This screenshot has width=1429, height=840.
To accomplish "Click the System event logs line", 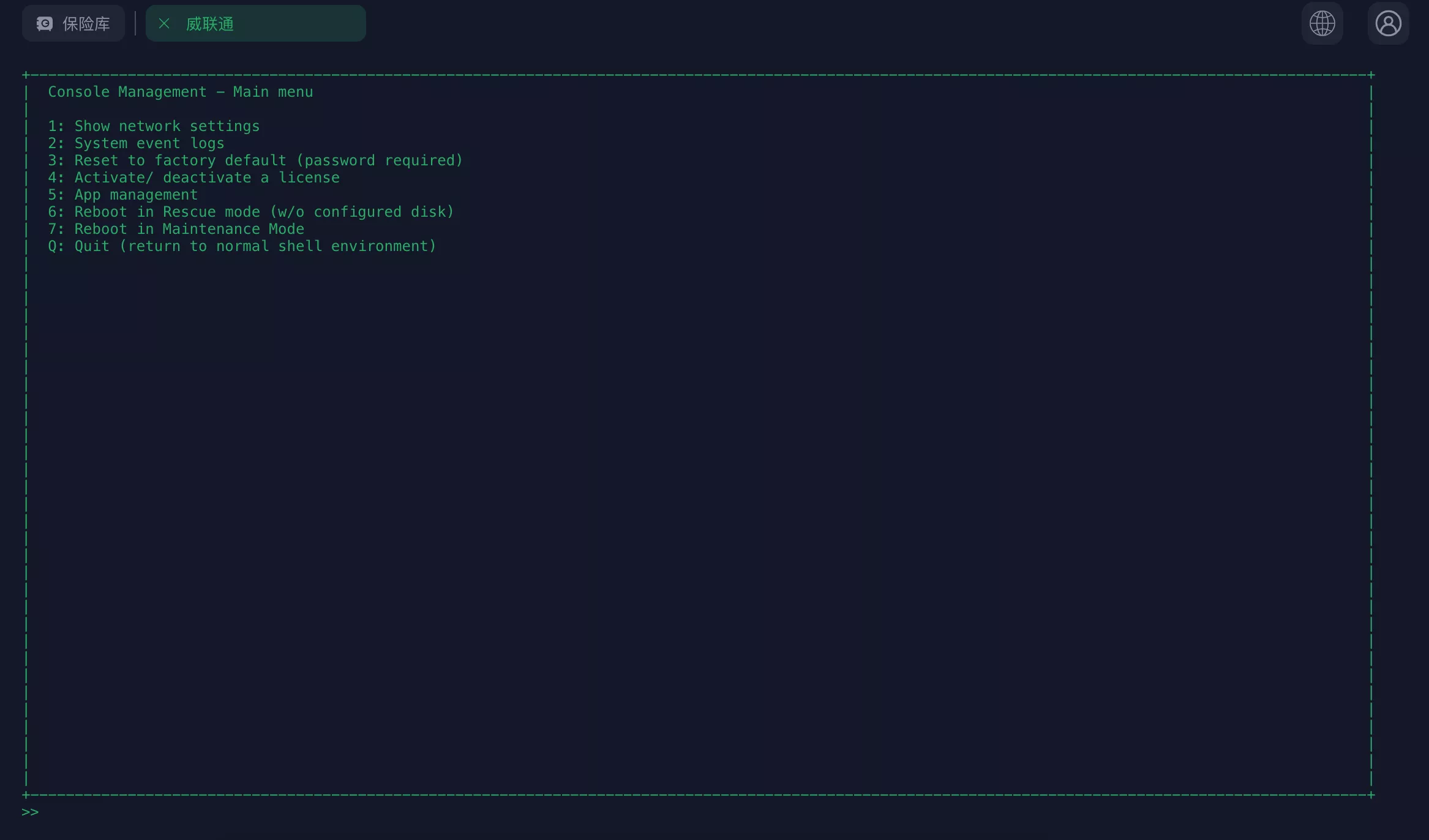I will pos(149,143).
